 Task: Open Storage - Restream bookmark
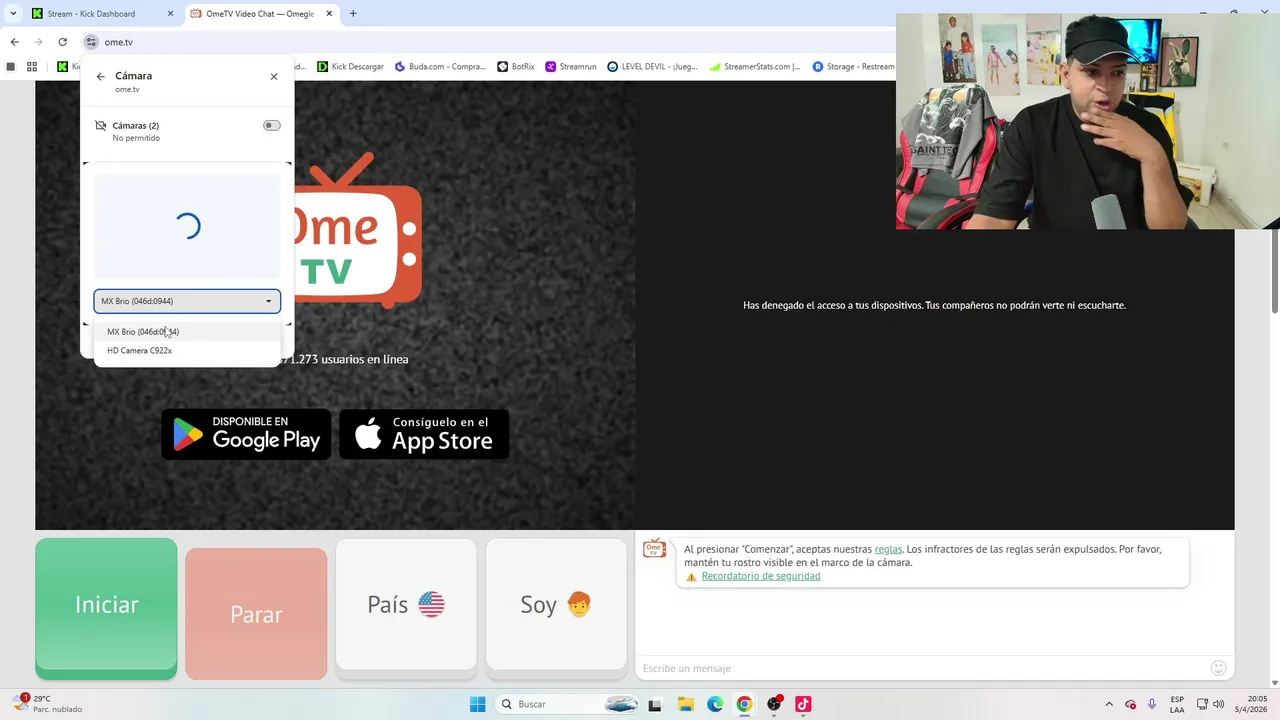tap(853, 67)
